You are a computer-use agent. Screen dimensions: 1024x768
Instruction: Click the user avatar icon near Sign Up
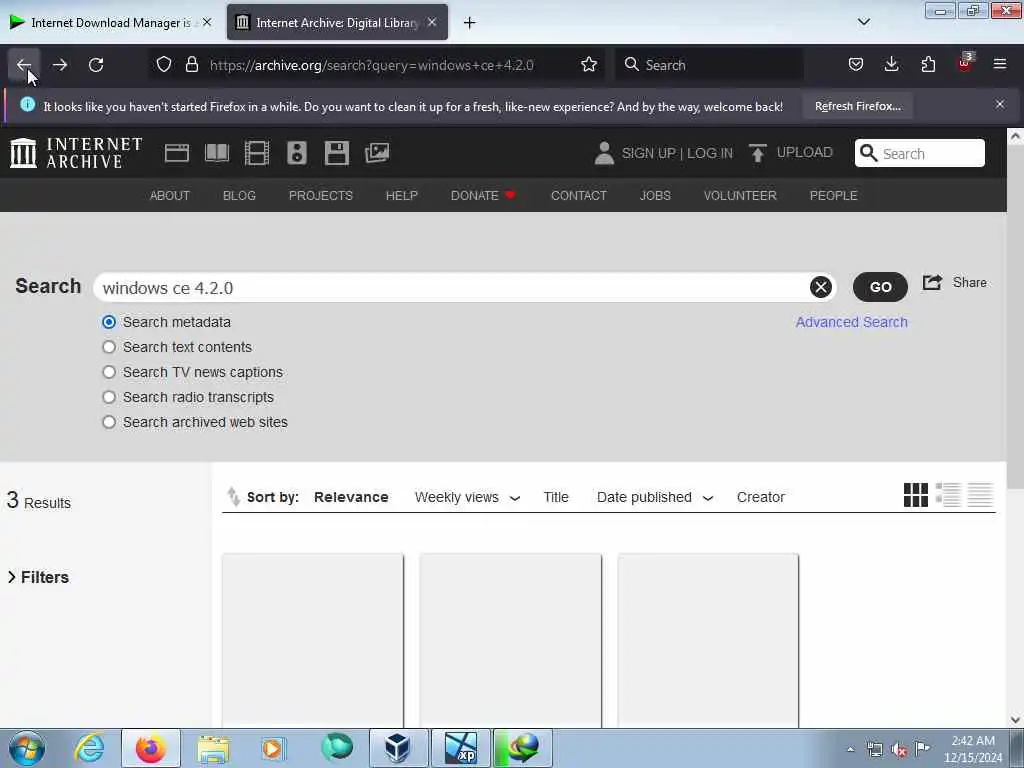click(x=604, y=153)
